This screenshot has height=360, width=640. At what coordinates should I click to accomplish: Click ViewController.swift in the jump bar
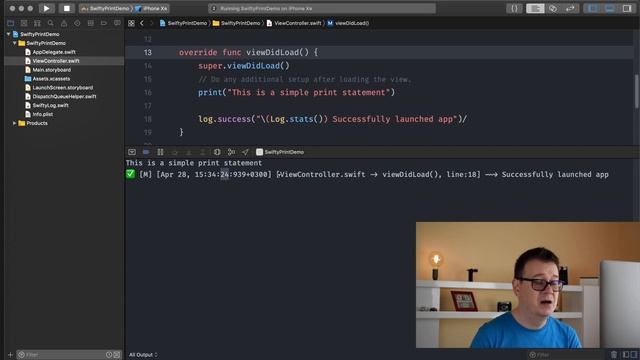[293, 23]
